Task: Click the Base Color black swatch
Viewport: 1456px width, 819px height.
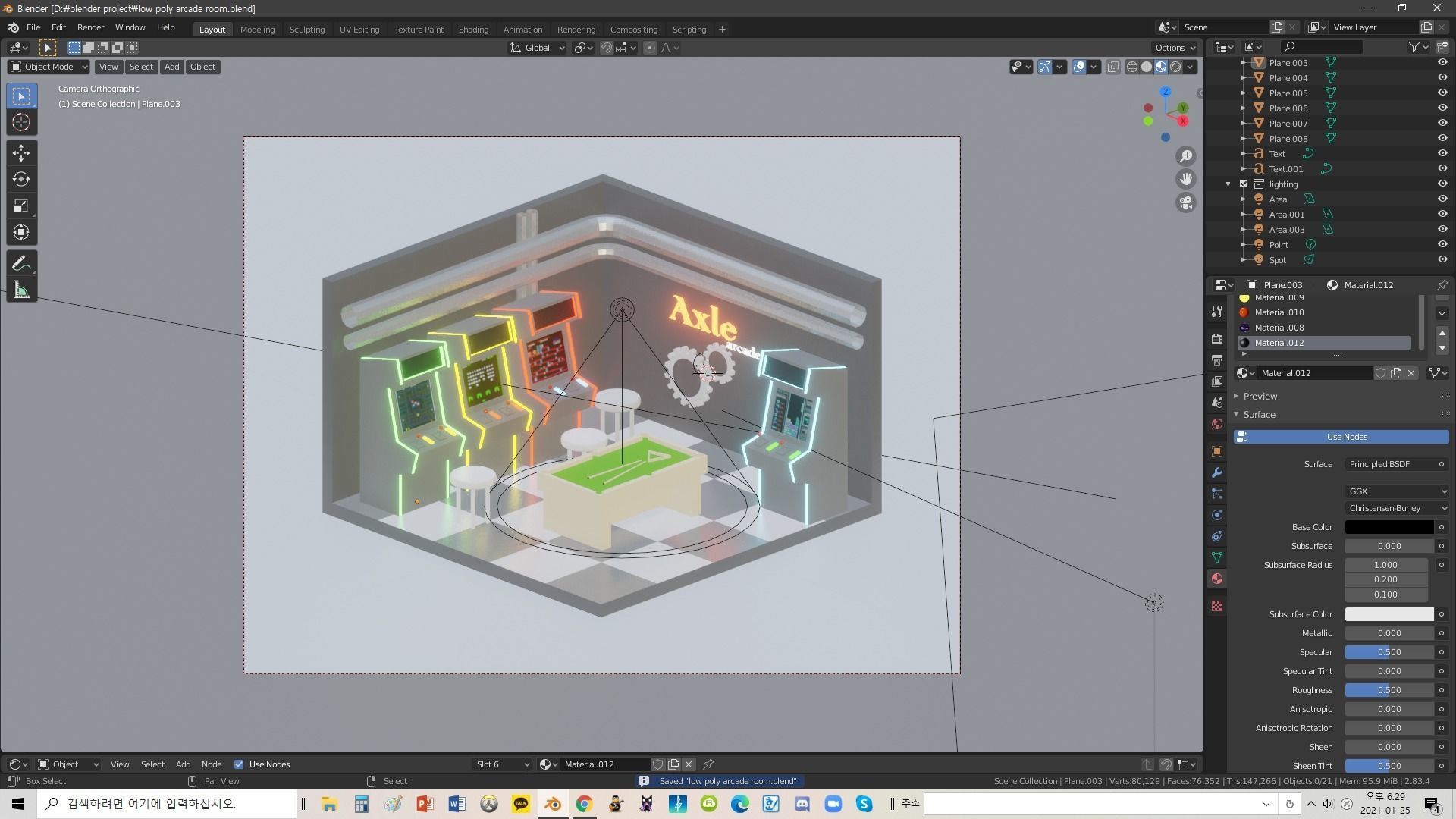Action: (1389, 527)
